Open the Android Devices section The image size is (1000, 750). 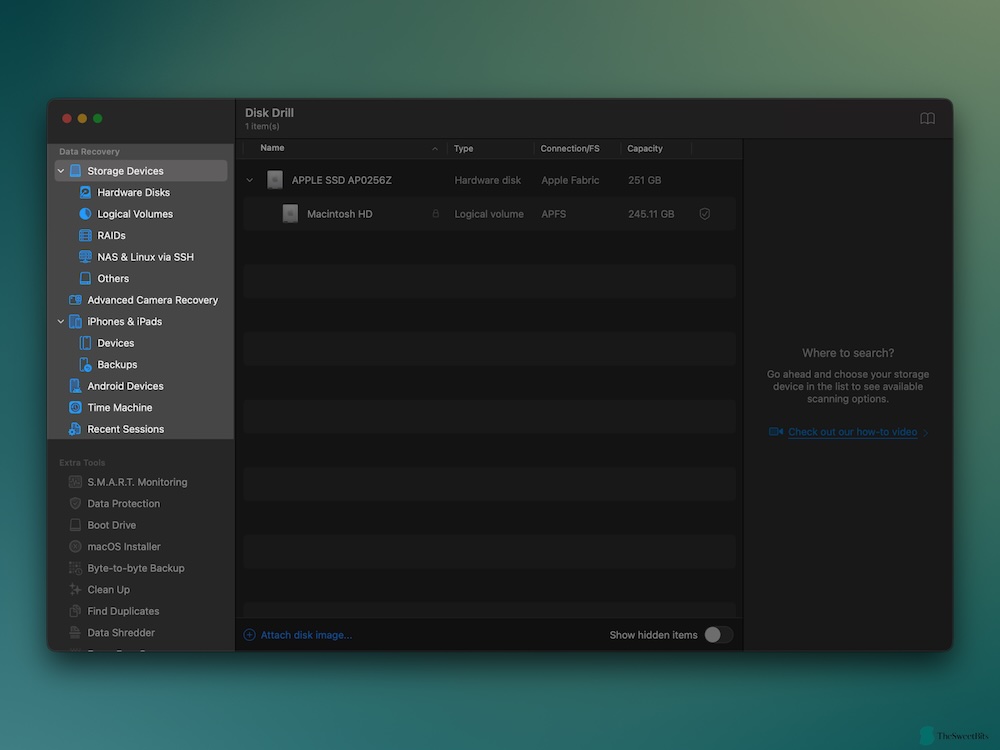(125, 386)
